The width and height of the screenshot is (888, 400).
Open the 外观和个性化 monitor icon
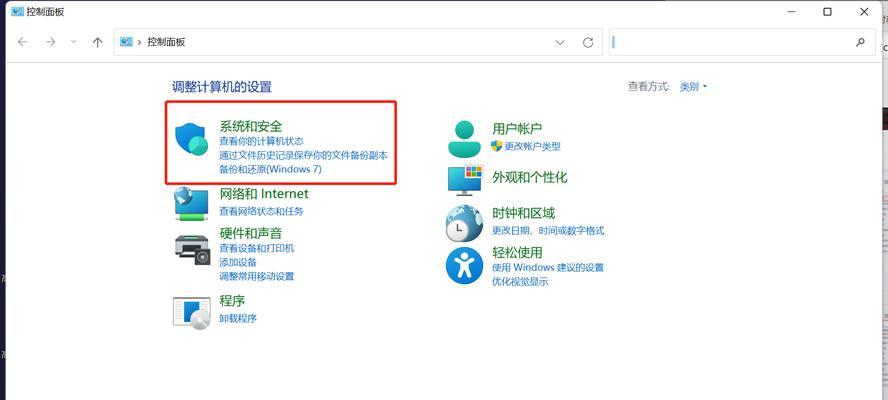(x=464, y=180)
